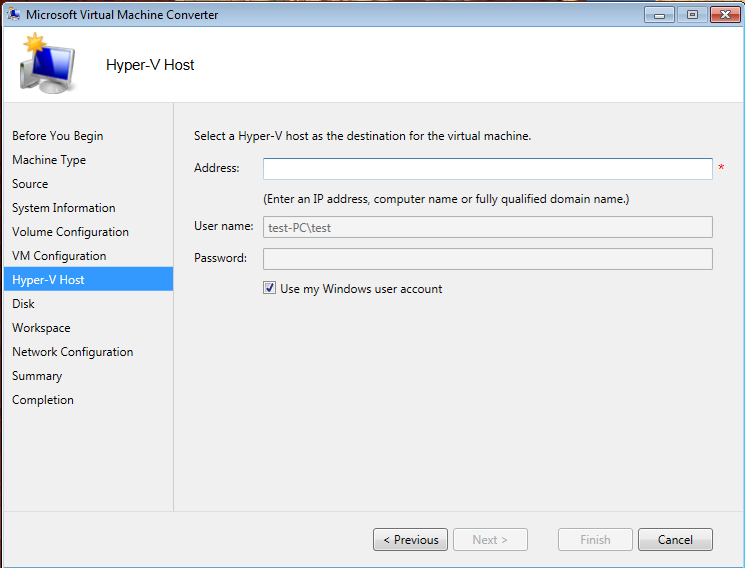The image size is (745, 568).
Task: Minimize the converter window
Action: click(x=659, y=14)
